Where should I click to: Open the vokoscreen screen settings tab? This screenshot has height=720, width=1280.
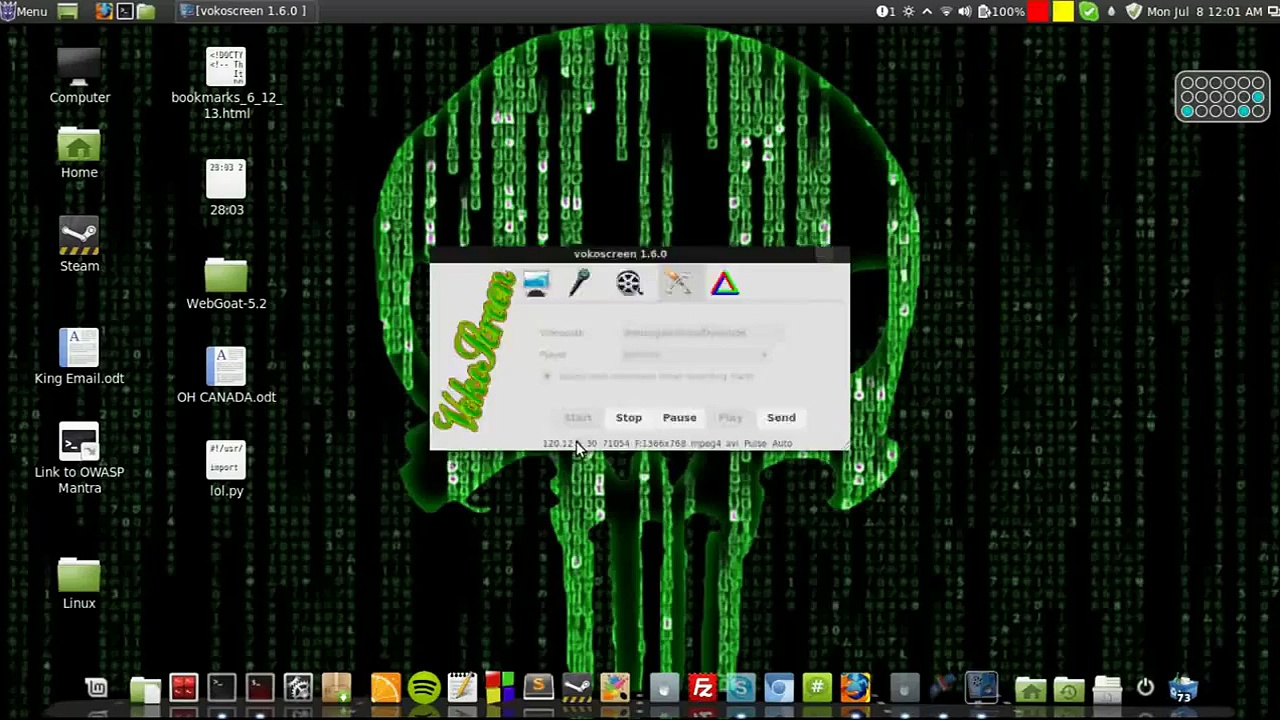(x=536, y=284)
